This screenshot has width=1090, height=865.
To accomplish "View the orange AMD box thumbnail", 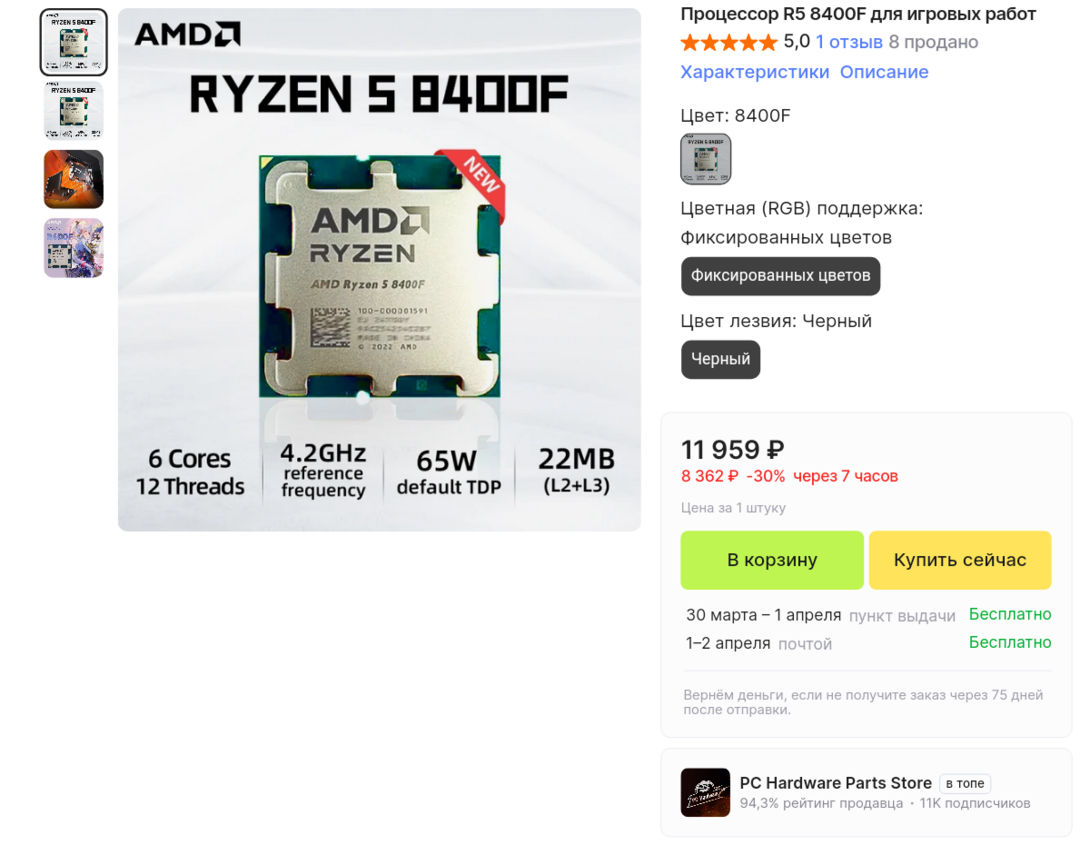I will pyautogui.click(x=74, y=179).
